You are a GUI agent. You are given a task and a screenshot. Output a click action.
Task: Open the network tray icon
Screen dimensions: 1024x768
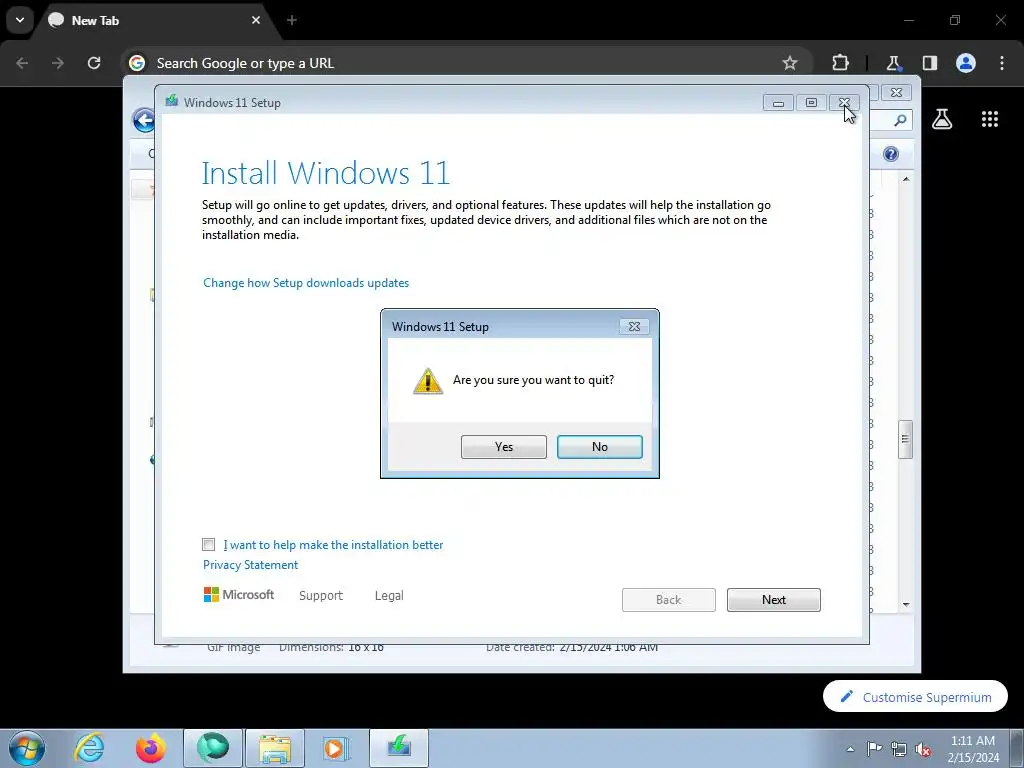(899, 749)
